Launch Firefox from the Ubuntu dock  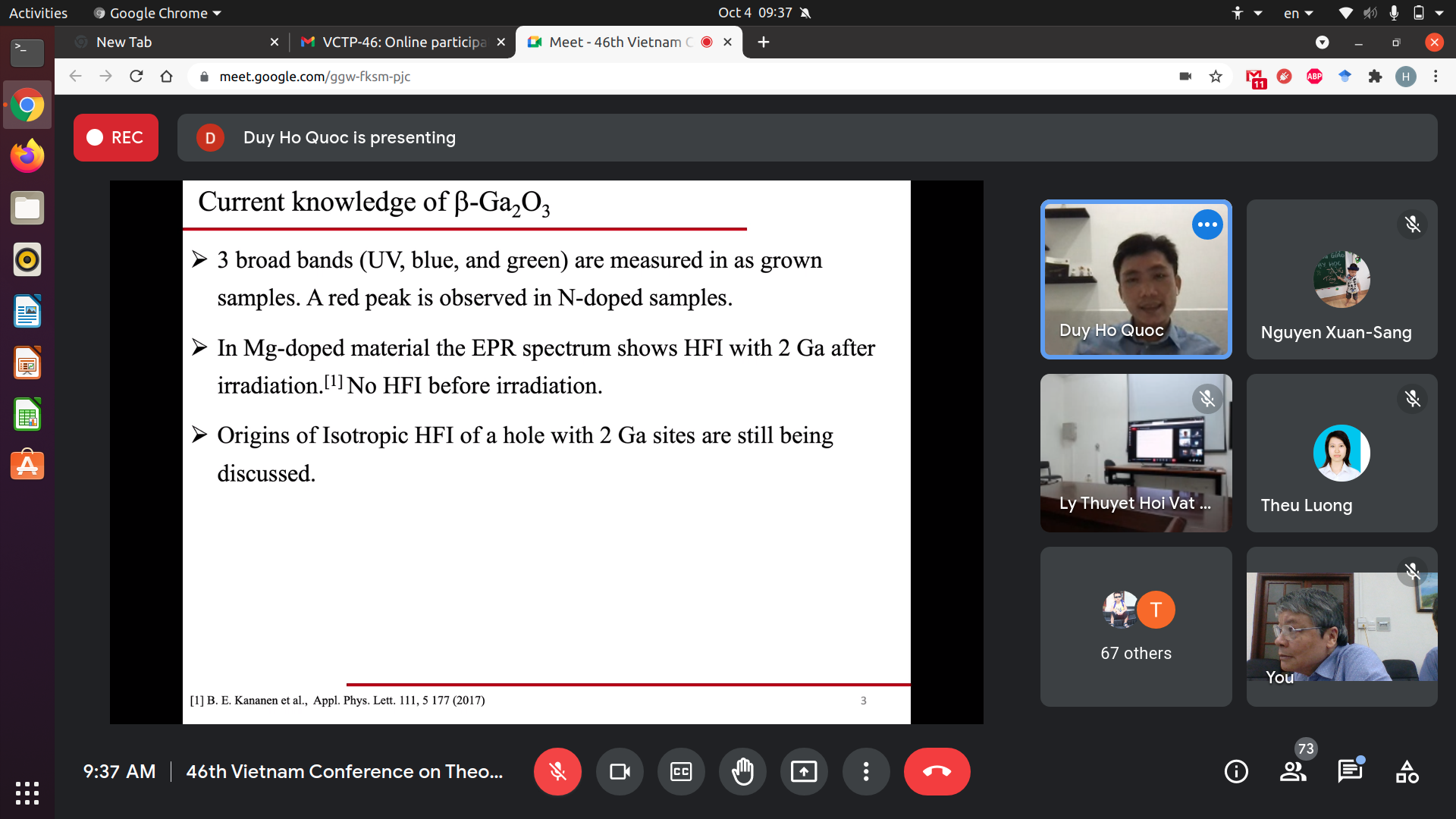pyautogui.click(x=27, y=156)
